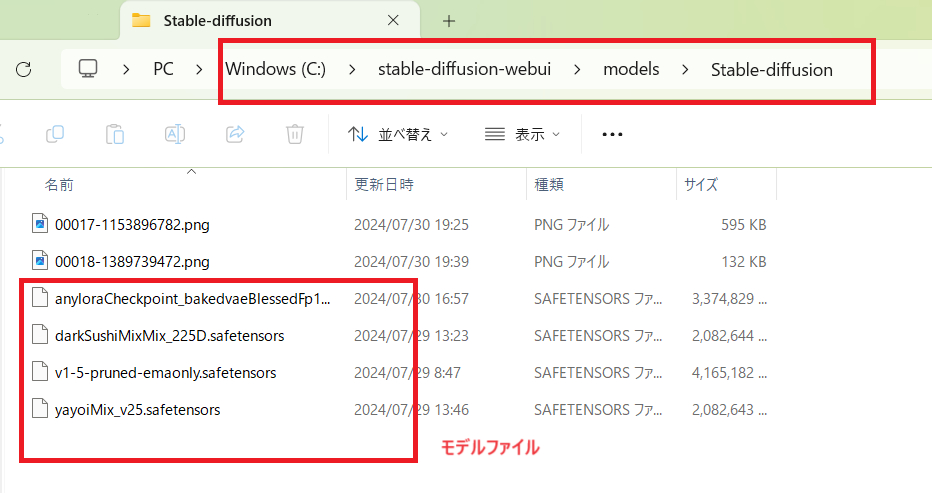The image size is (932, 493).
Task: Select yayoiMix_v25.safetensors file name
Action: pyautogui.click(x=137, y=410)
